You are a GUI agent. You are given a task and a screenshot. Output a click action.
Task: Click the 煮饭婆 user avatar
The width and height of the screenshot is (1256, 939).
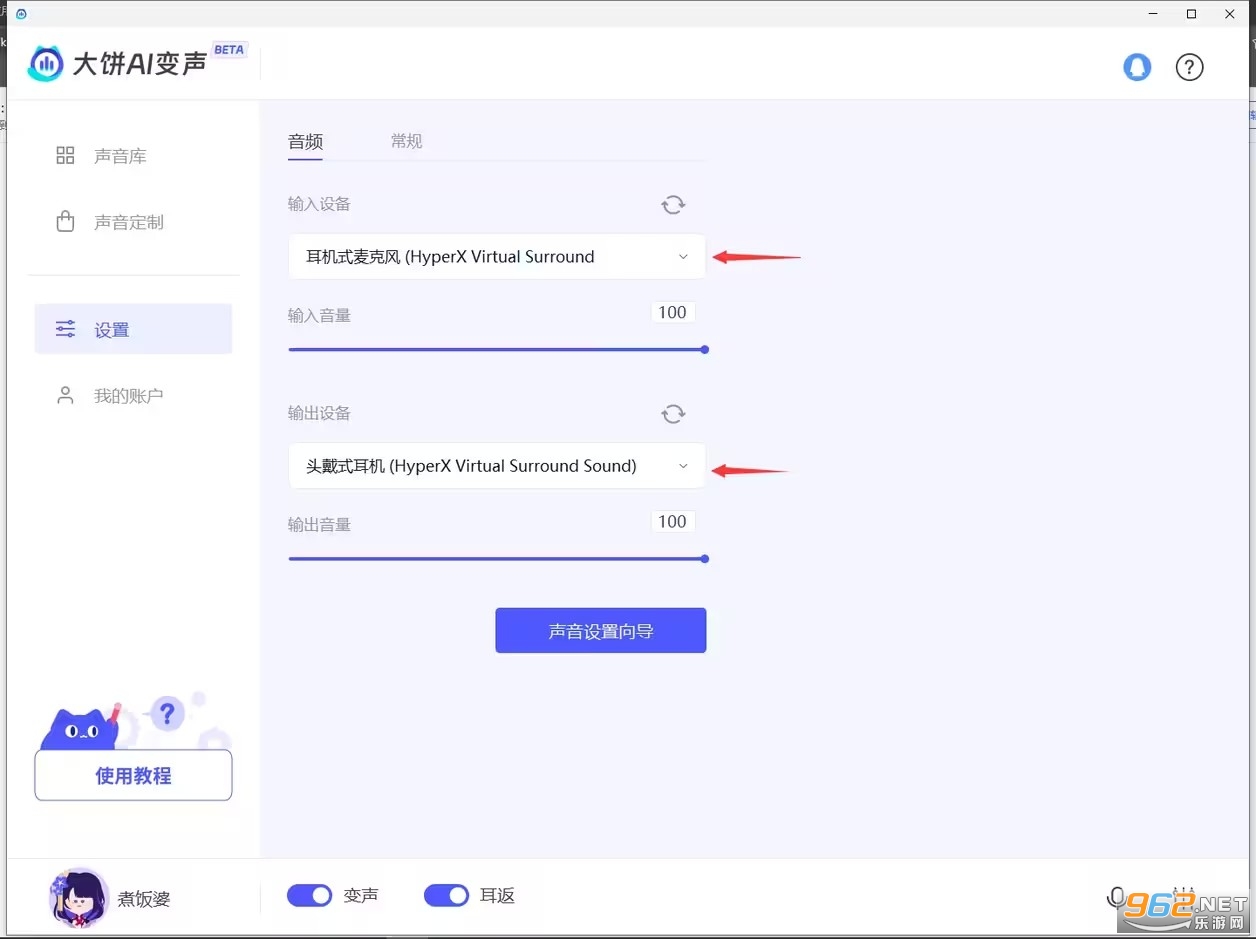point(78,897)
